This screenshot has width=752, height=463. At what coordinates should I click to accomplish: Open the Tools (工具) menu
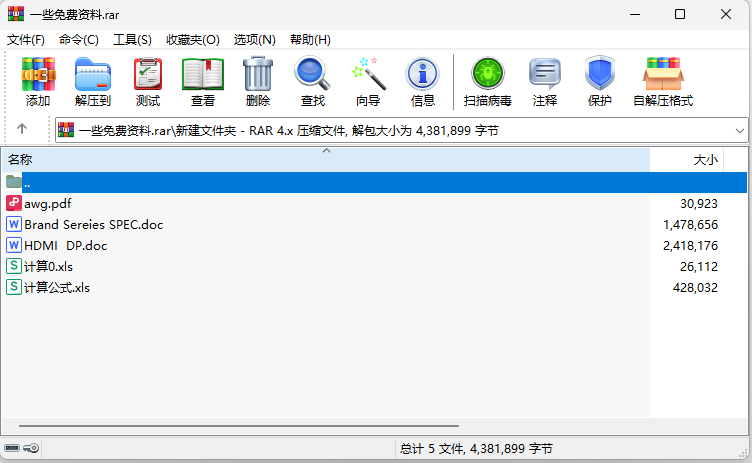tap(132, 39)
